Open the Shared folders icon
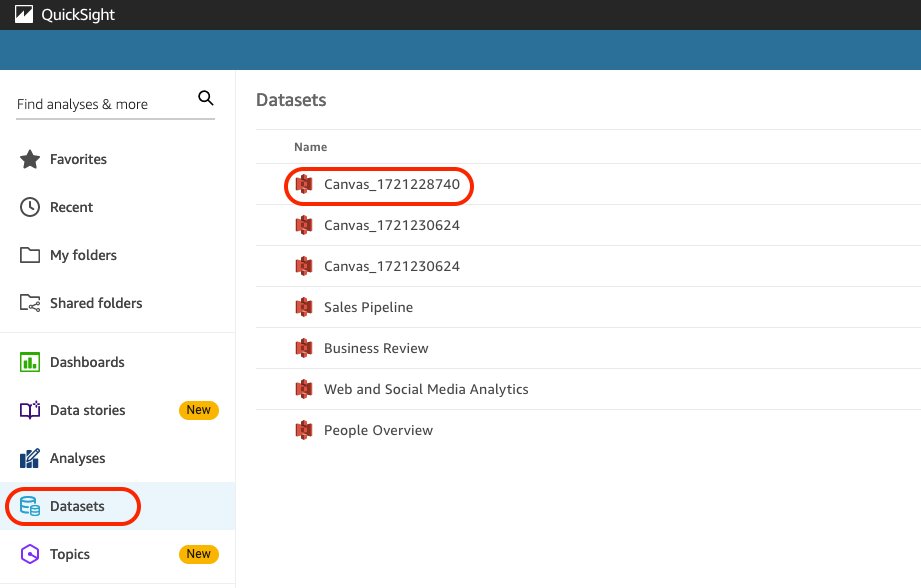 [x=30, y=303]
